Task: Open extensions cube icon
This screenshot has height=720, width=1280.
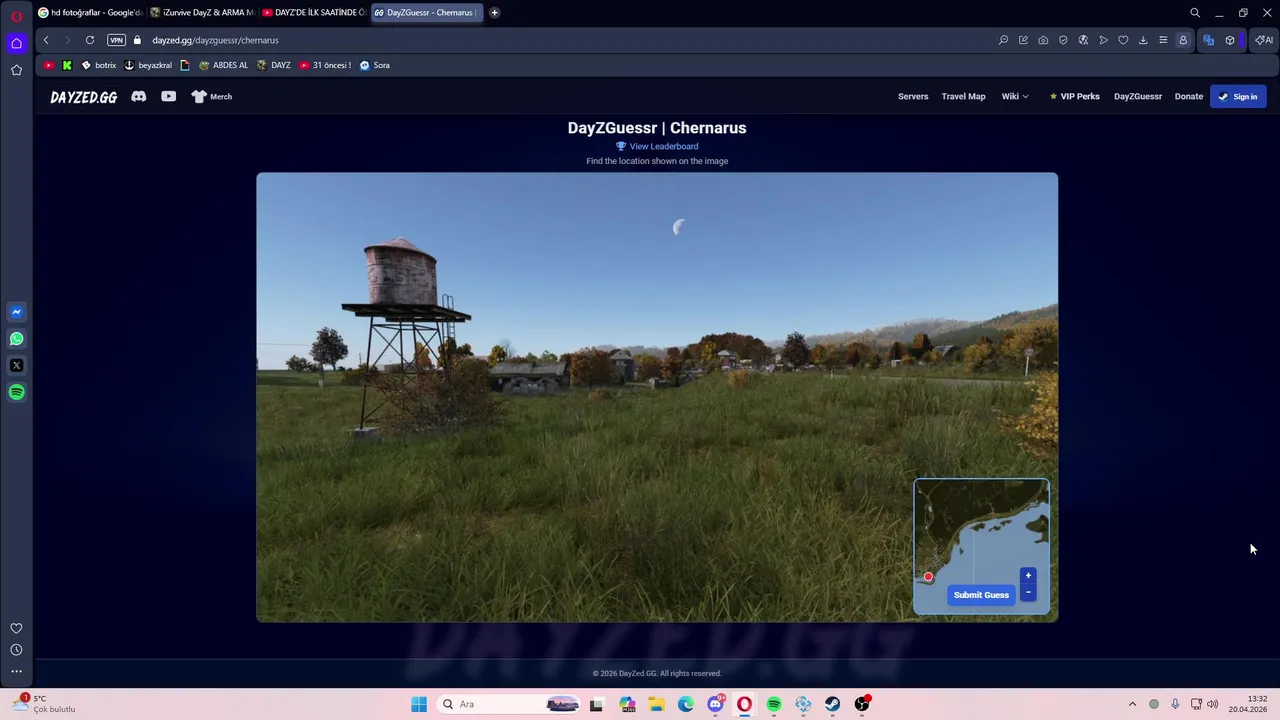Action: point(1230,40)
